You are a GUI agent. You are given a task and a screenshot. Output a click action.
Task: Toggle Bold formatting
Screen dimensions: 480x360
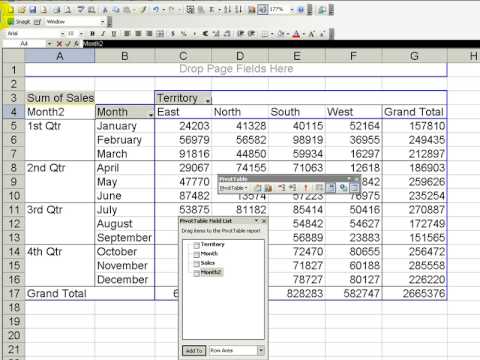[x=92, y=34]
